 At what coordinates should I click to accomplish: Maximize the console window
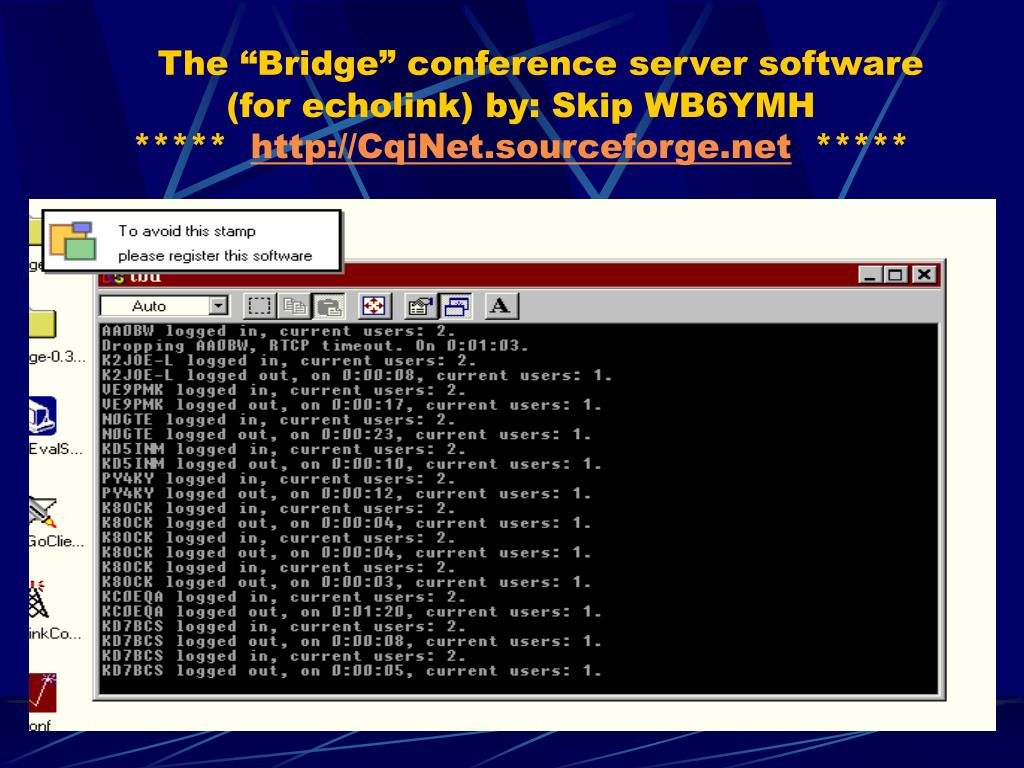click(895, 275)
